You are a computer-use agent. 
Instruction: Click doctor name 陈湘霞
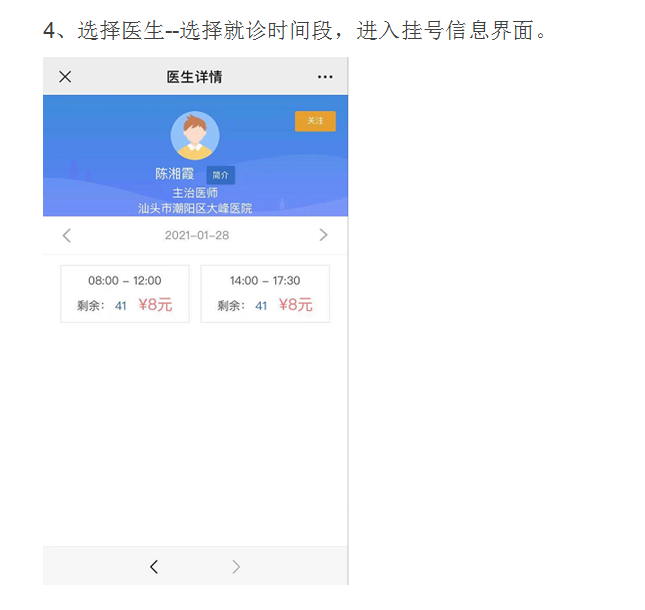(x=174, y=174)
